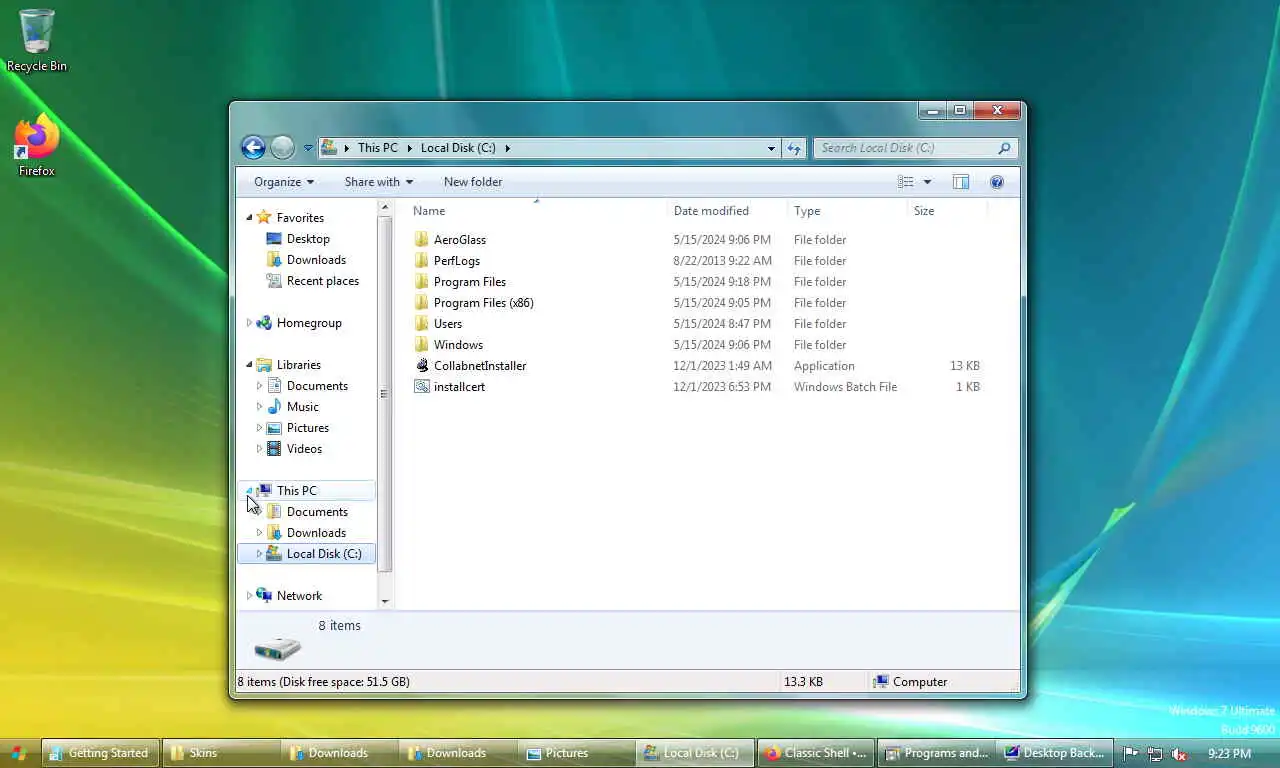Sort files by the Name column
Viewport: 1280px width, 768px height.
(429, 211)
